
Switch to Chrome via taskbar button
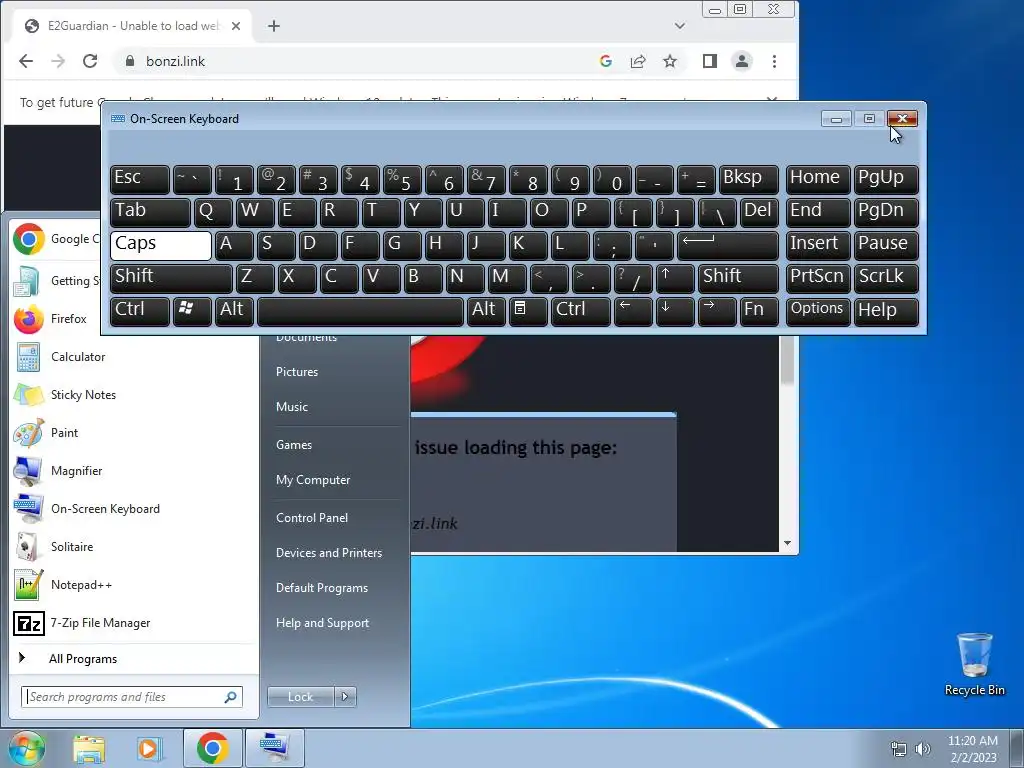click(212, 748)
